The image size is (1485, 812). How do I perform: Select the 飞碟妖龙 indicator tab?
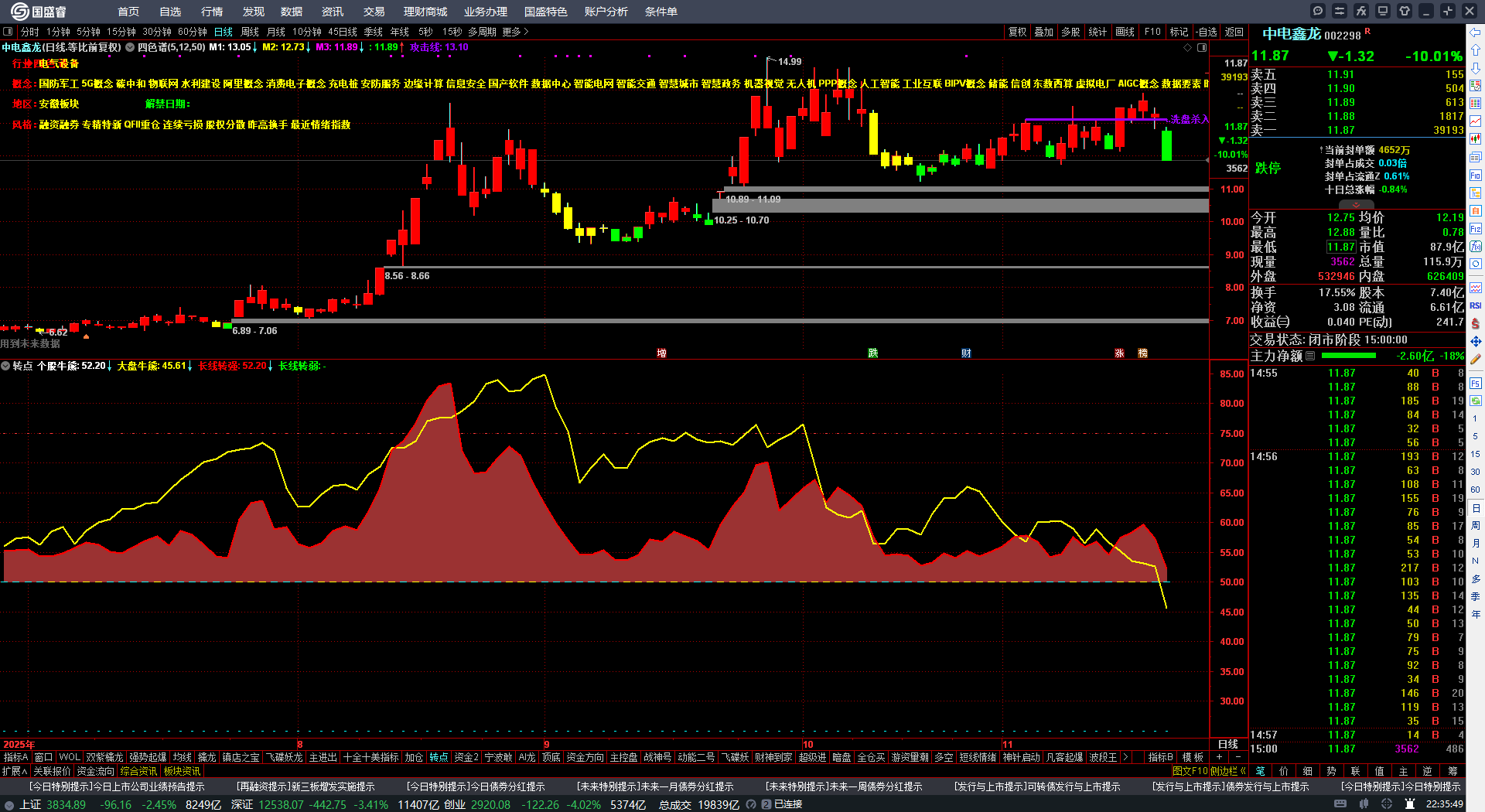coord(285,757)
